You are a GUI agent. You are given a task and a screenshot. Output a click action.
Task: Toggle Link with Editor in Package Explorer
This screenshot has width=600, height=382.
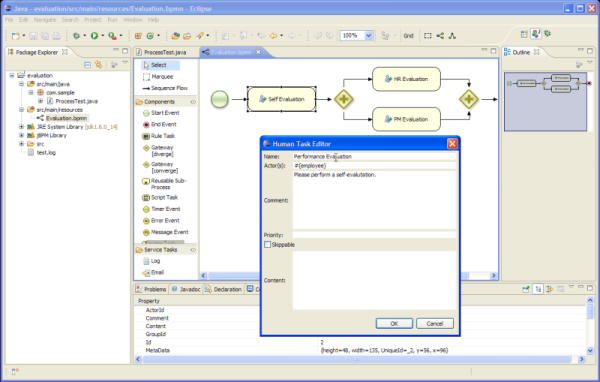tap(98, 64)
